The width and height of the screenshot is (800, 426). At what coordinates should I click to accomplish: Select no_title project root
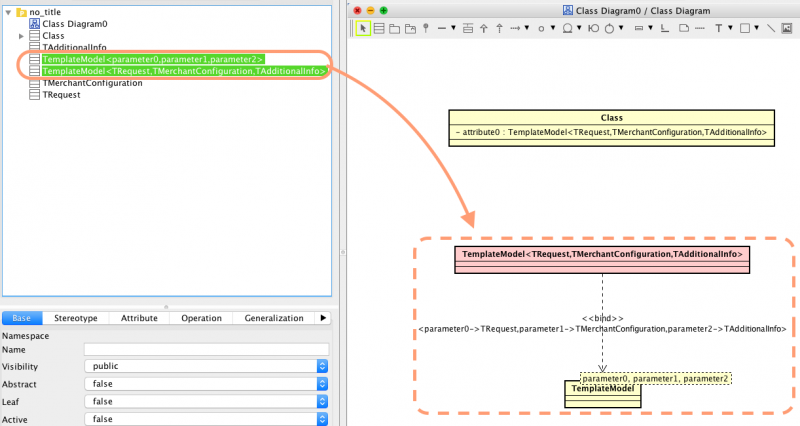point(45,12)
